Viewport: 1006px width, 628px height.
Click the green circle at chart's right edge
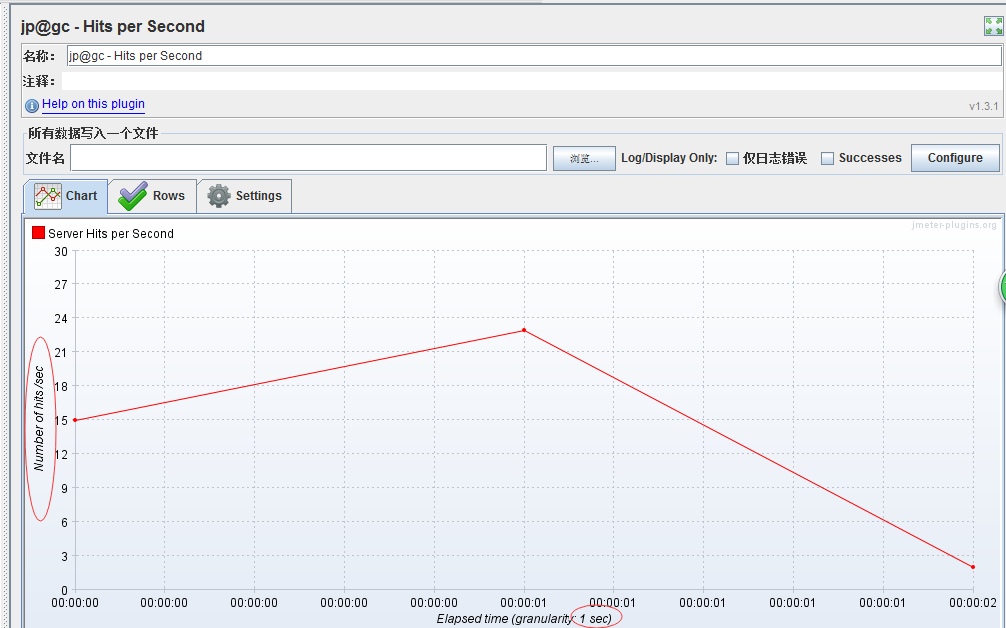[1002, 287]
